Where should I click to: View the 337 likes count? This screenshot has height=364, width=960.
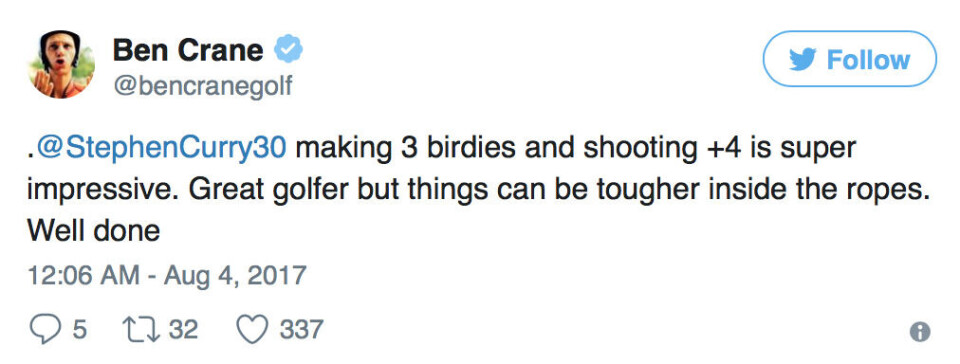click(x=301, y=330)
